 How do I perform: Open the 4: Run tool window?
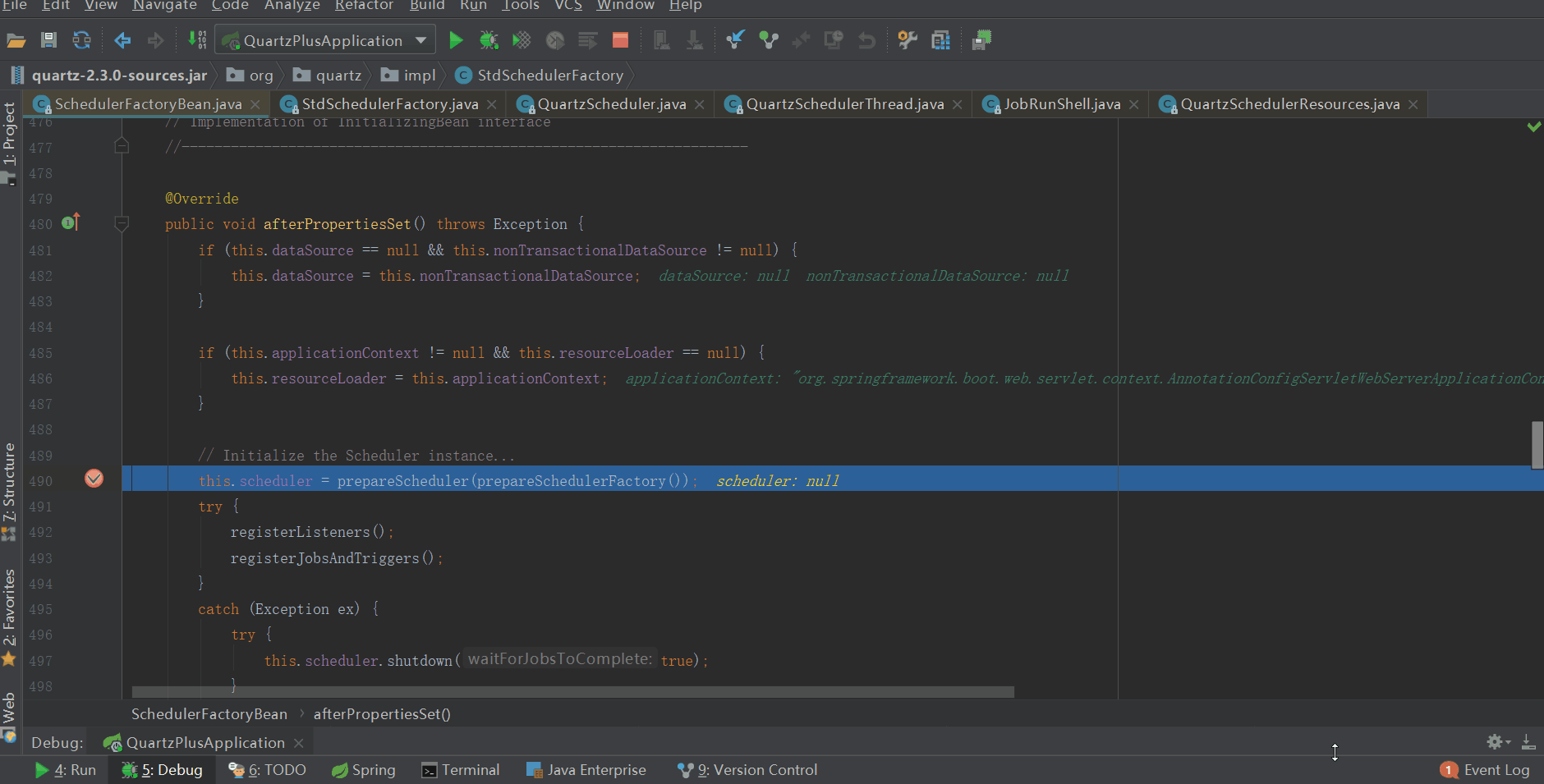pos(66,770)
